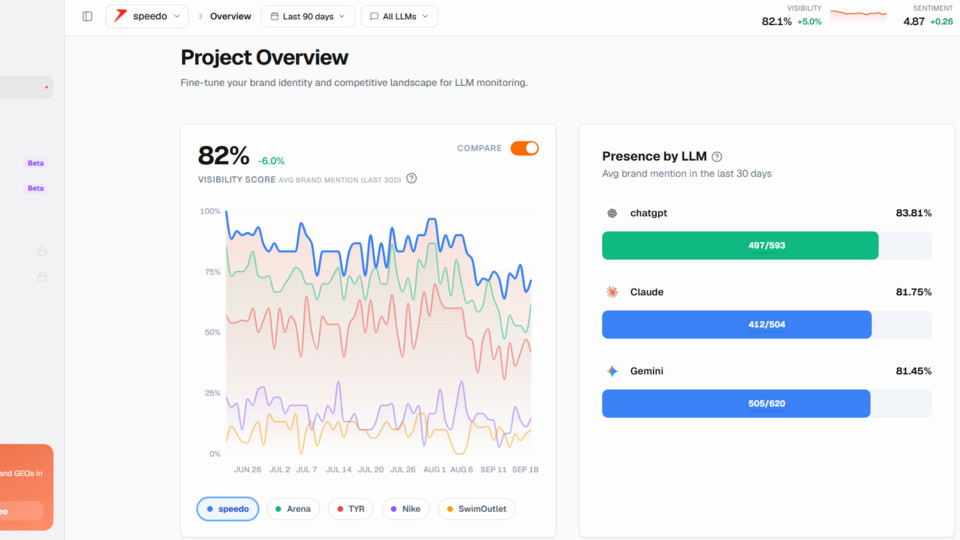This screenshot has height=540, width=960.
Task: Click the SEP 18 date label on chart
Action: coord(525,470)
